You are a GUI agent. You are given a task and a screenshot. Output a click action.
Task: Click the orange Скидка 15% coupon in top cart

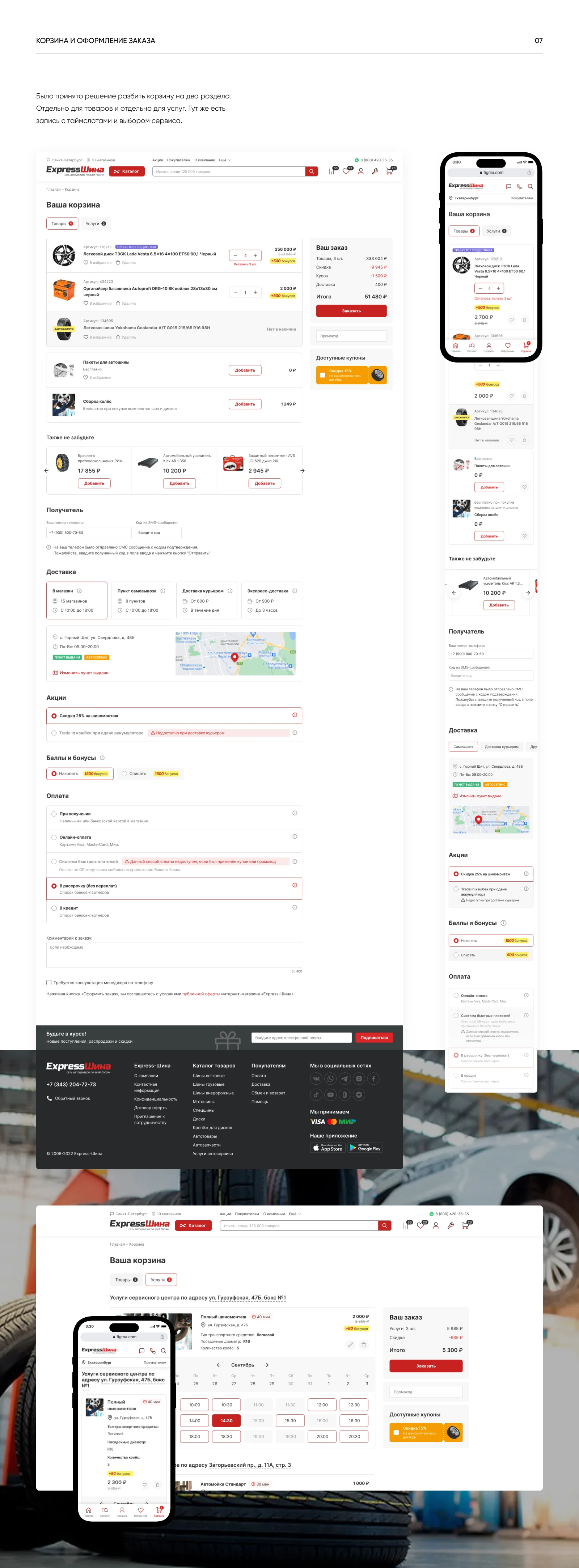click(x=351, y=374)
